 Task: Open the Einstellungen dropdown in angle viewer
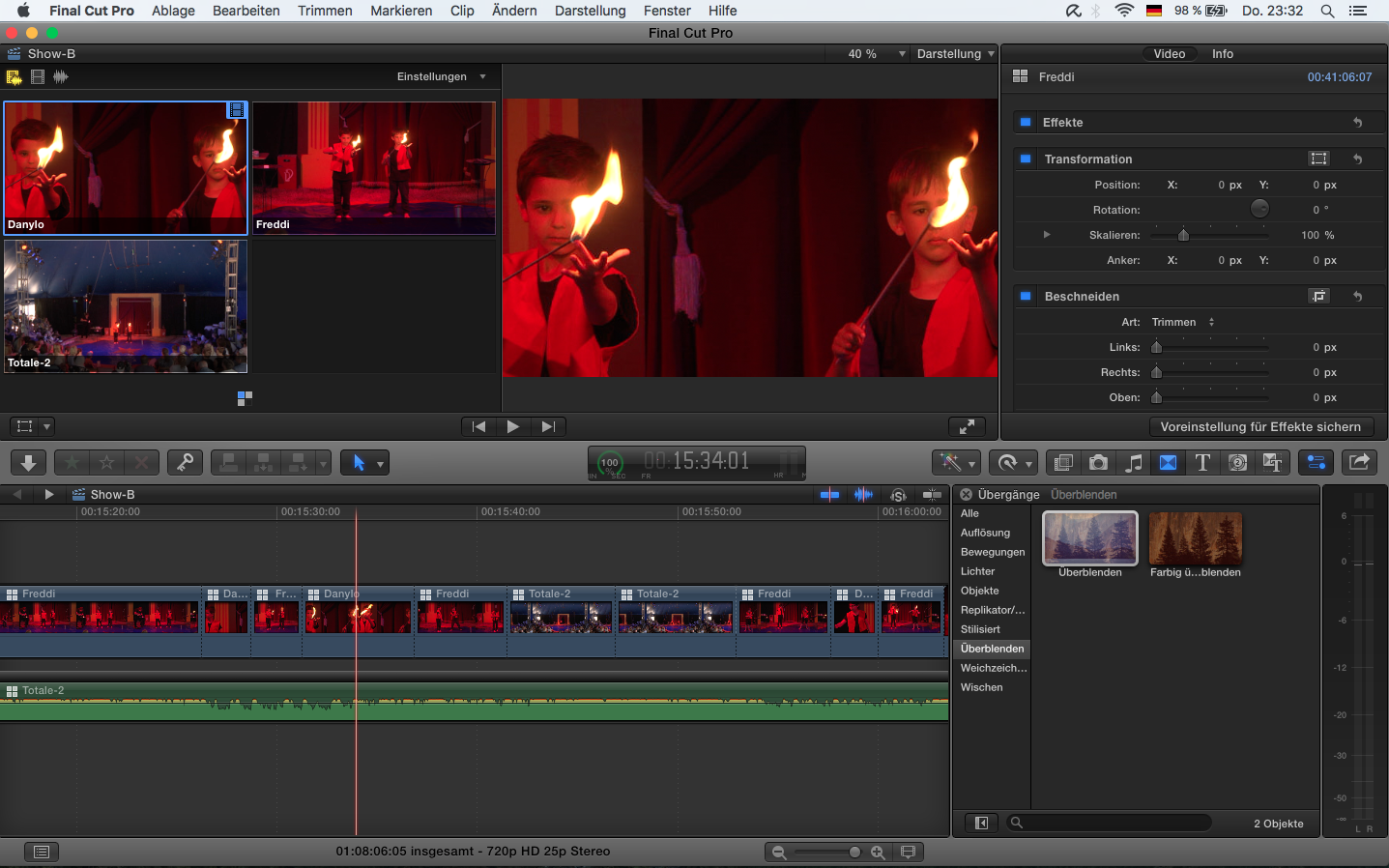(441, 76)
